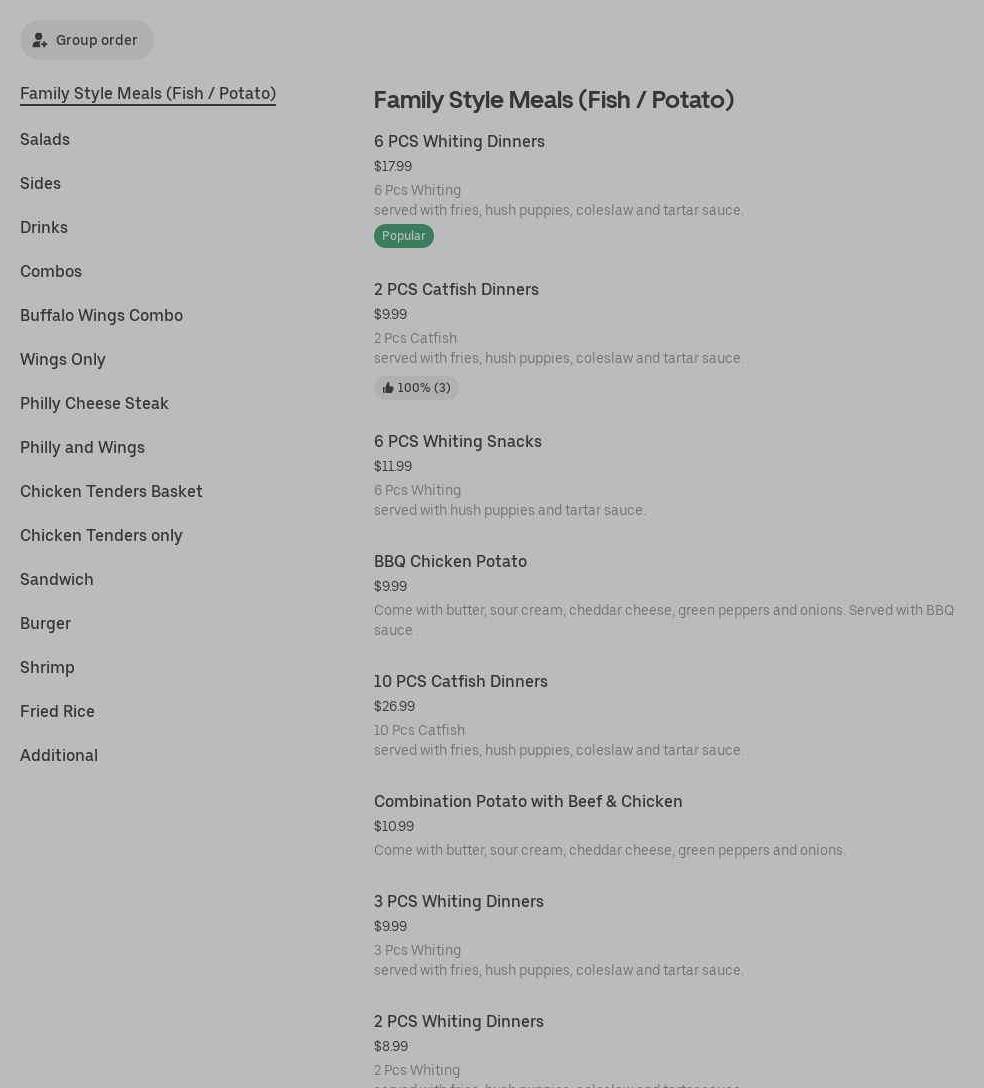984x1088 pixels.
Task: Open Philly Cheese Steak category
Action: coord(94,403)
